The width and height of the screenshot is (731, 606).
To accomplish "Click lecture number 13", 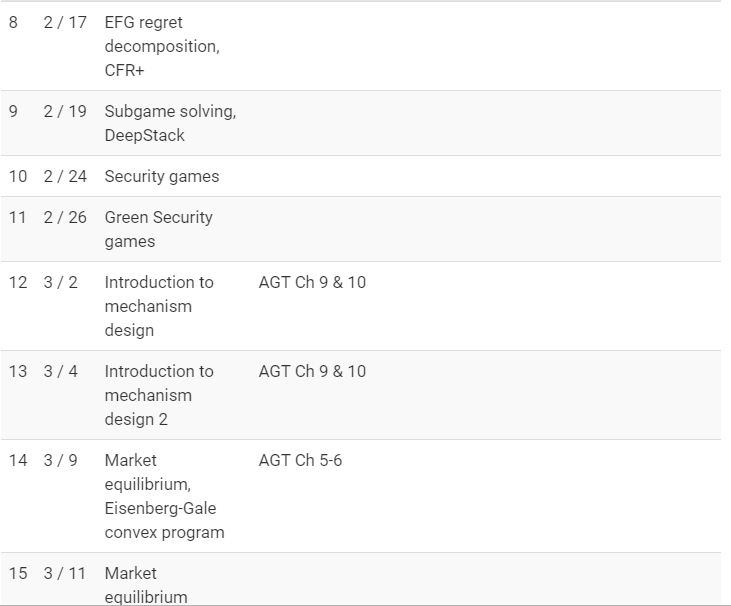I will 18,371.
